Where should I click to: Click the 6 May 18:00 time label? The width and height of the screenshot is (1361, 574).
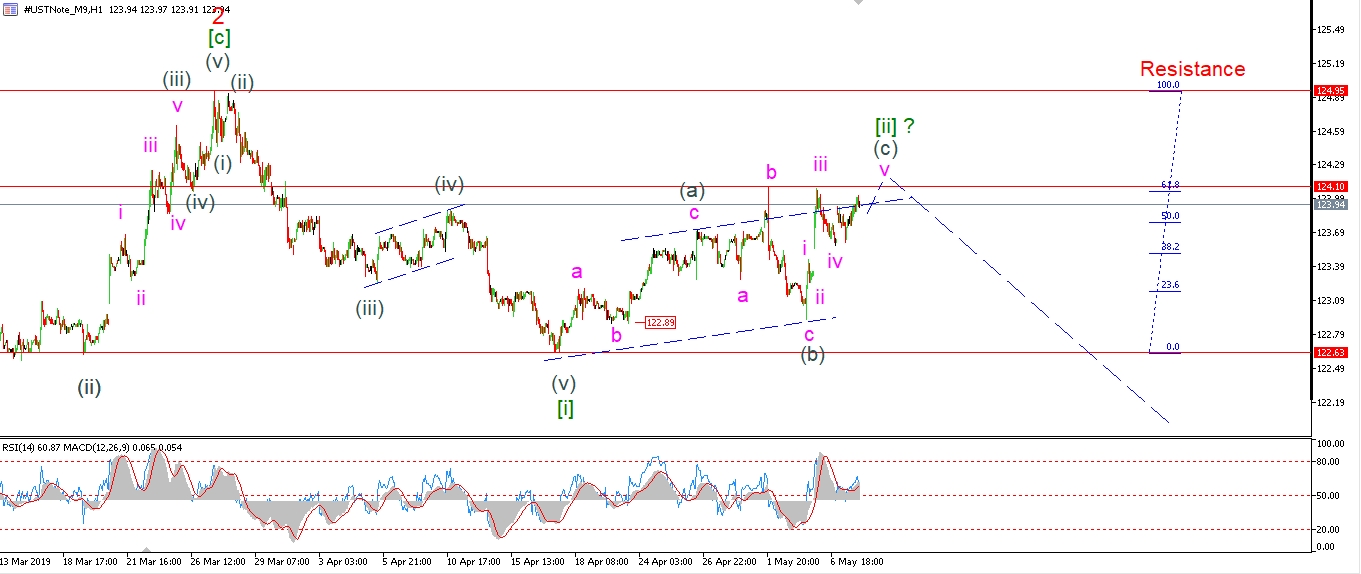point(855,562)
